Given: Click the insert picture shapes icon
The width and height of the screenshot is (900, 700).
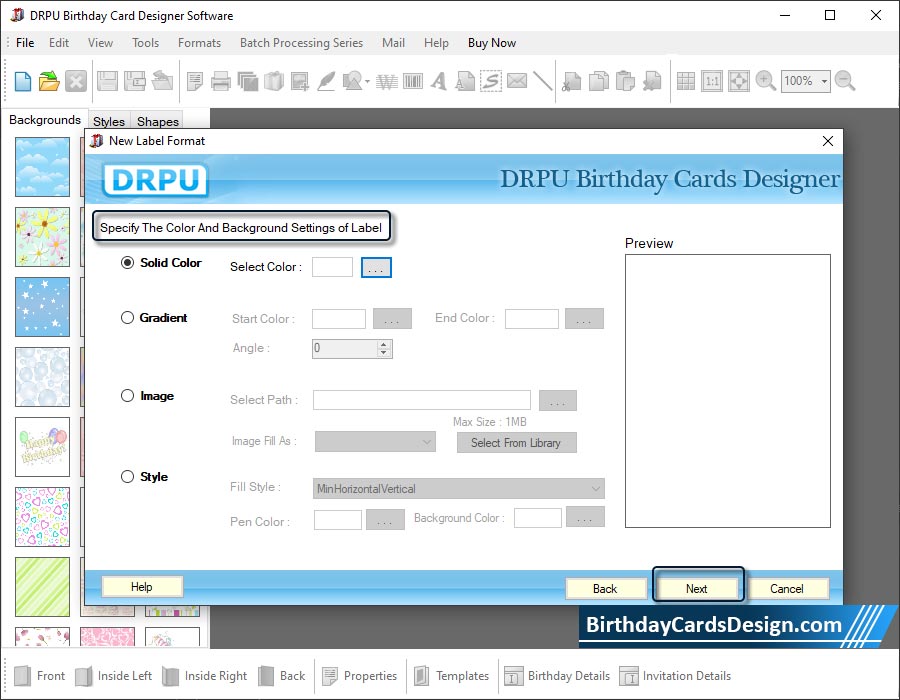Looking at the screenshot, I should coord(352,81).
